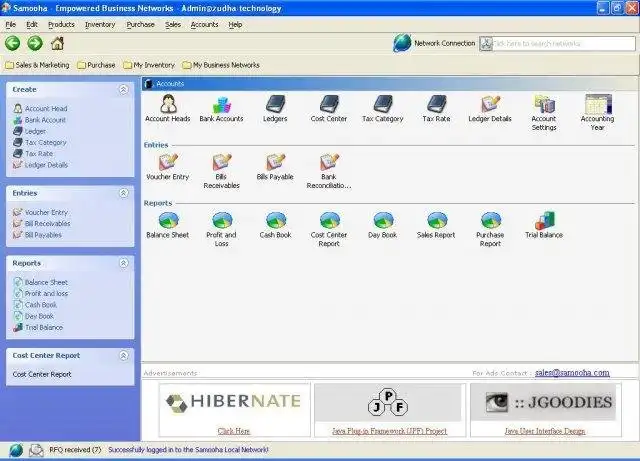Open the File menu
The width and height of the screenshot is (640, 461).
(x=11, y=24)
